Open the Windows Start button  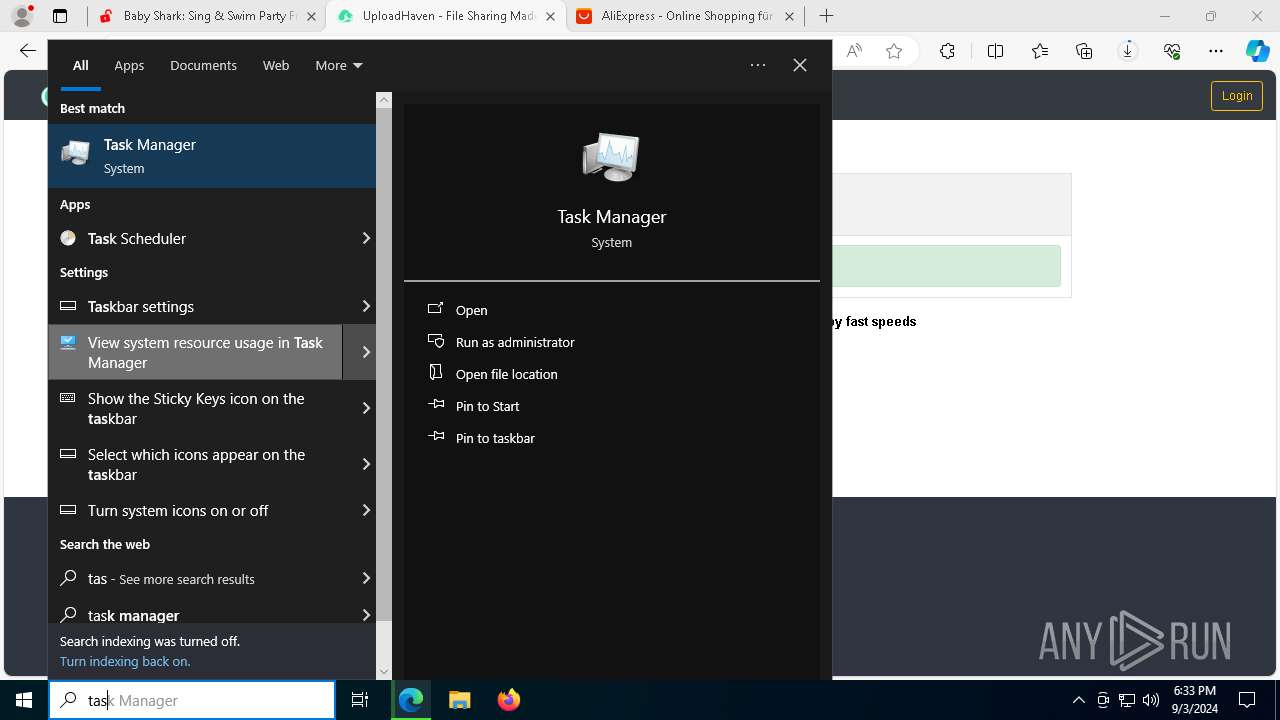[24, 700]
